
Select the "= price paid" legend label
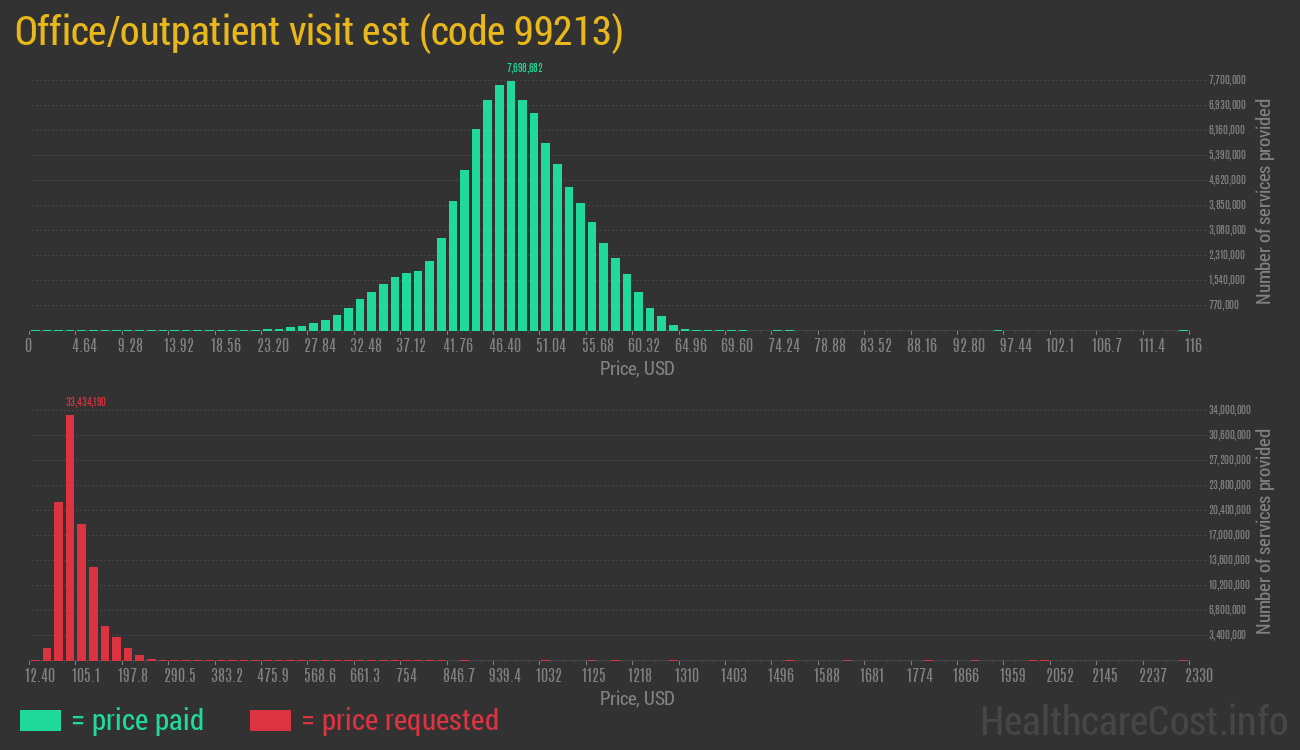[x=138, y=720]
